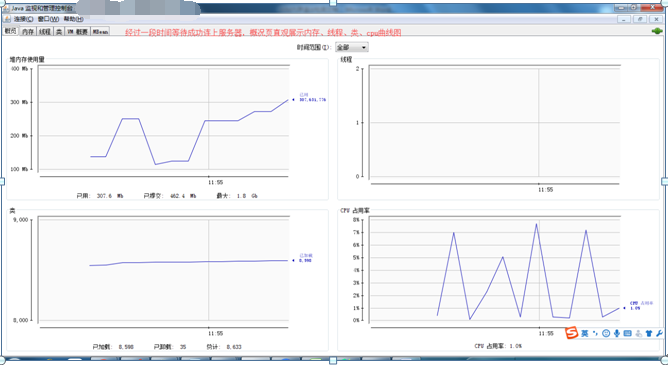
Task: Switch to the VM 概要 tab
Action: click(x=77, y=32)
